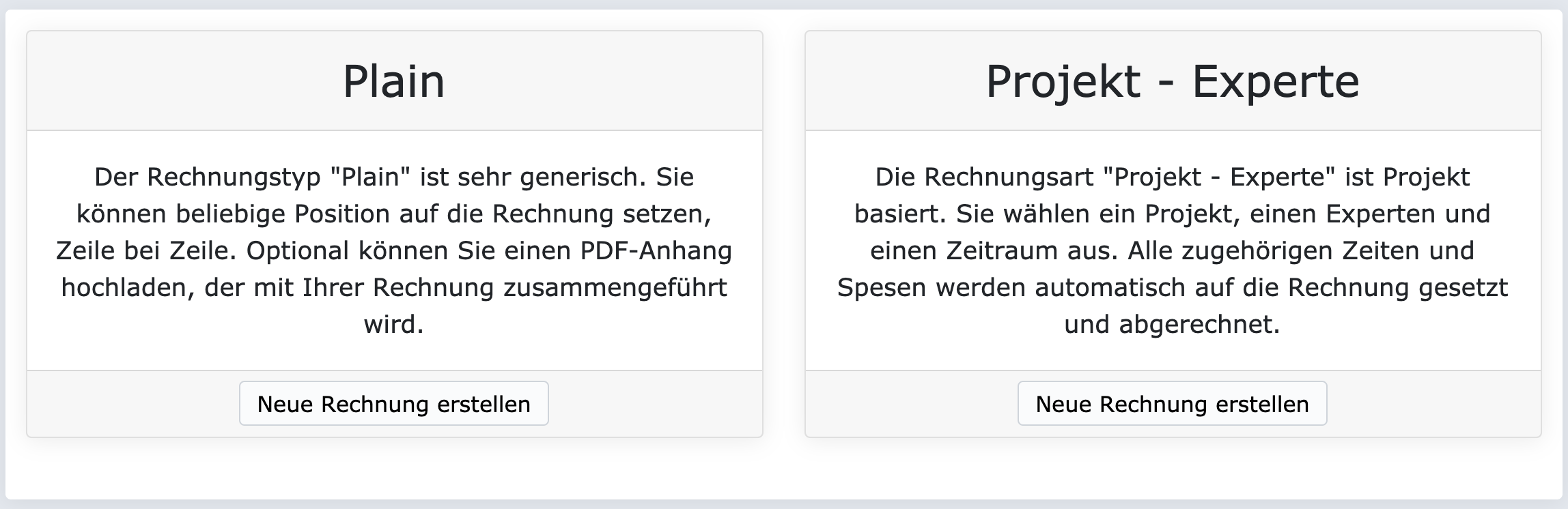Select the 'Projekt - Experte' card heading

coord(1172,81)
